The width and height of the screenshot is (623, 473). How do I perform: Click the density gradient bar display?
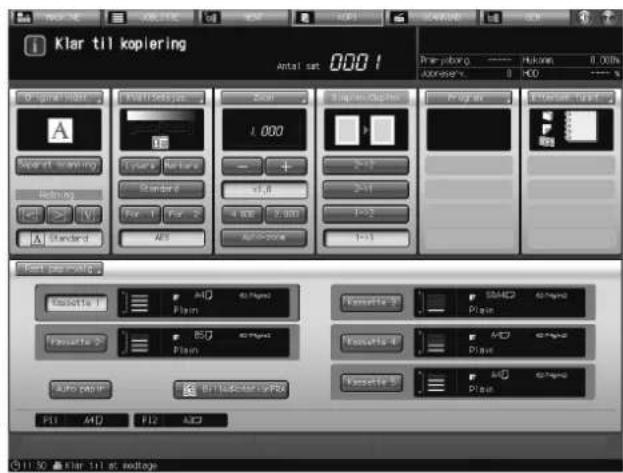[161, 116]
